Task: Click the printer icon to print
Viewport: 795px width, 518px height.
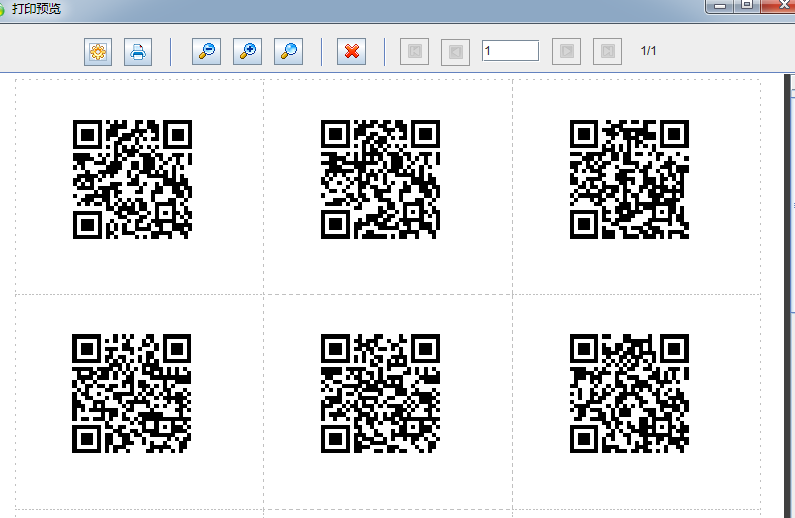Action: tap(138, 52)
